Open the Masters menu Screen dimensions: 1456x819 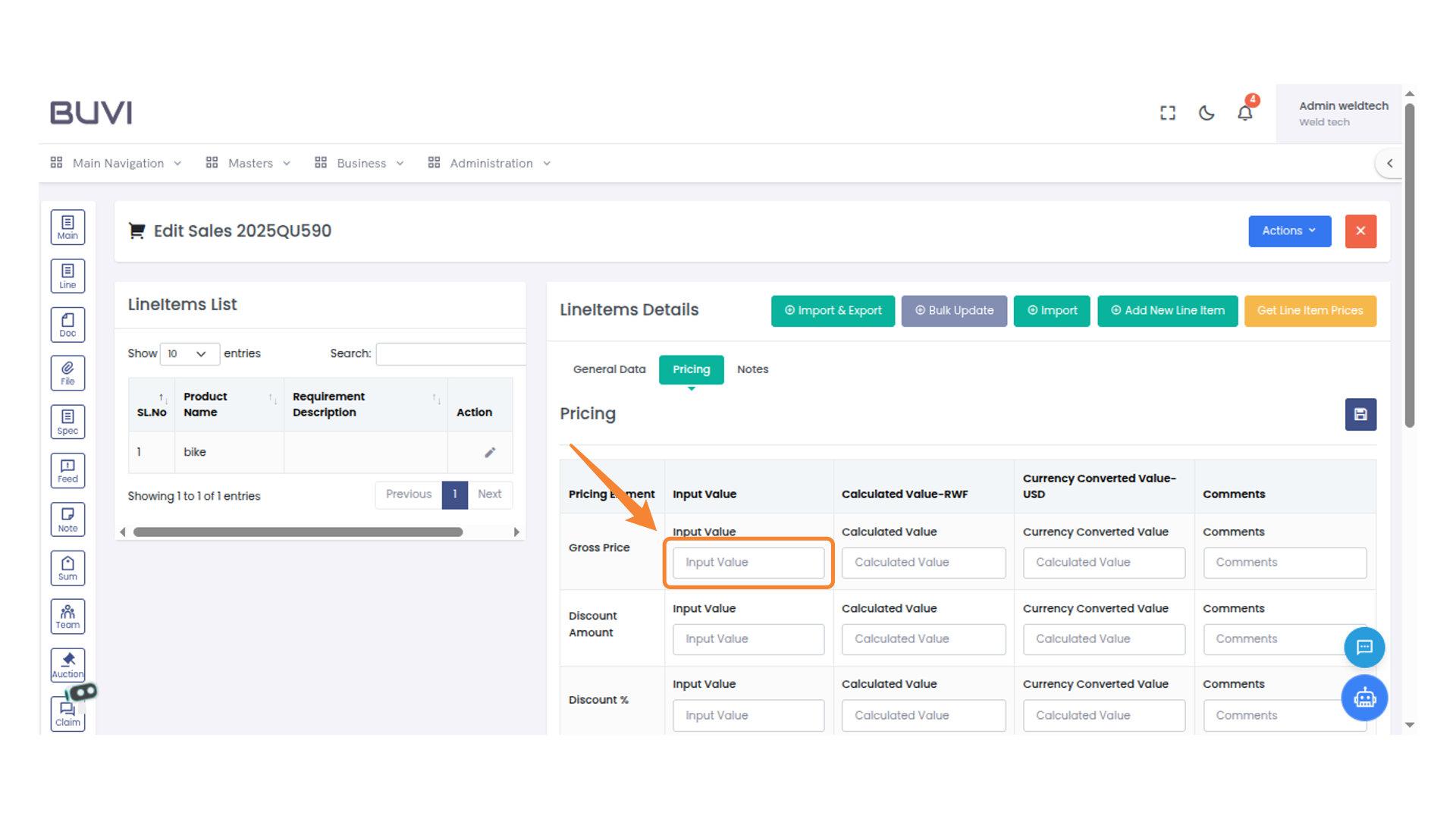pos(250,163)
